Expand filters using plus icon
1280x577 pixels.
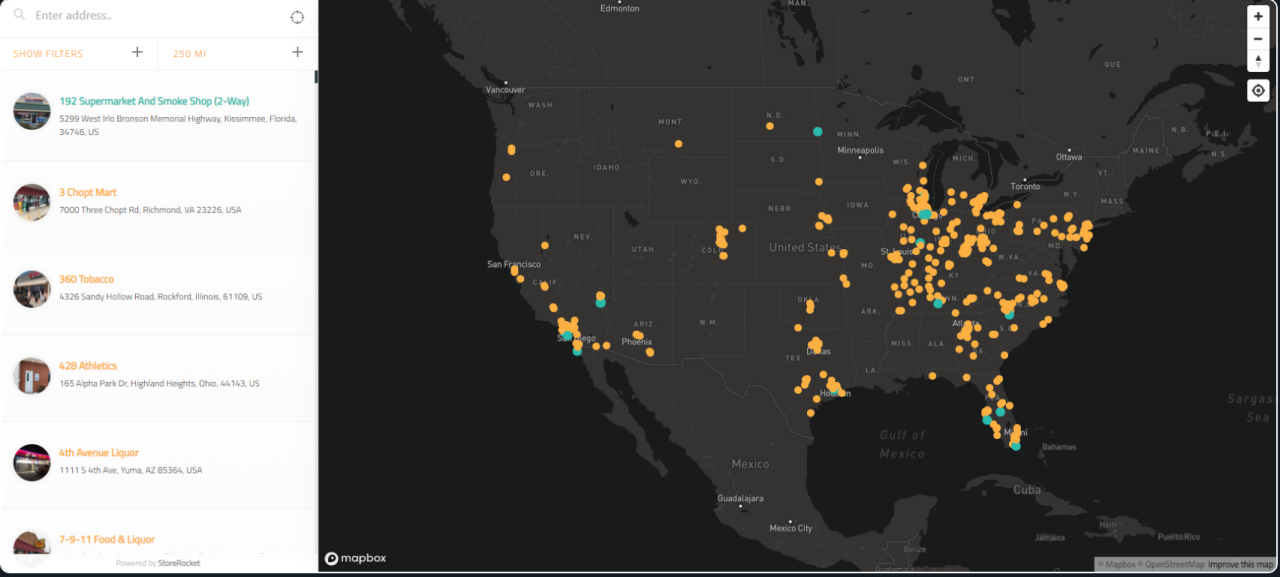[137, 53]
